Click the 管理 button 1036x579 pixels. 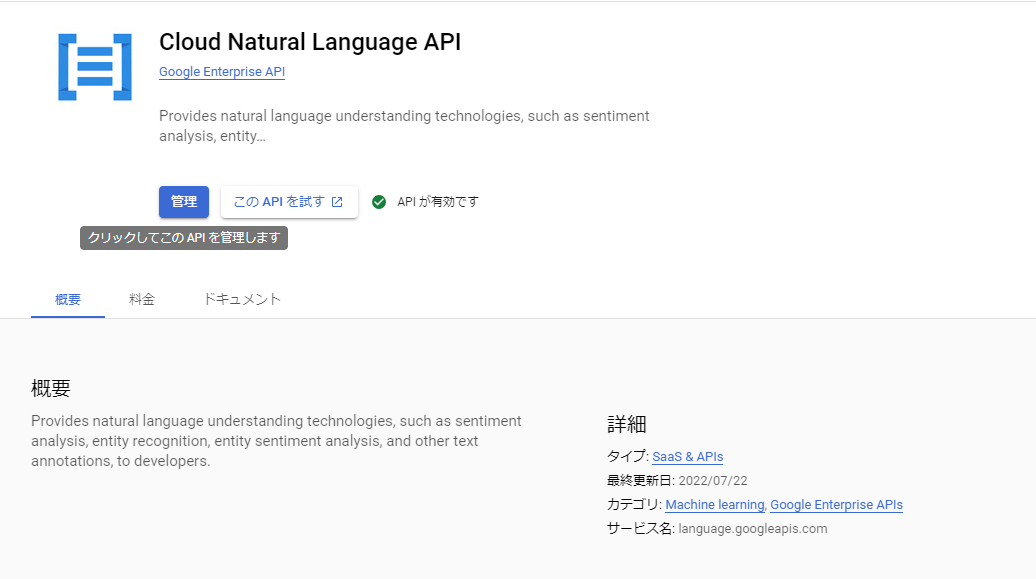(x=183, y=201)
